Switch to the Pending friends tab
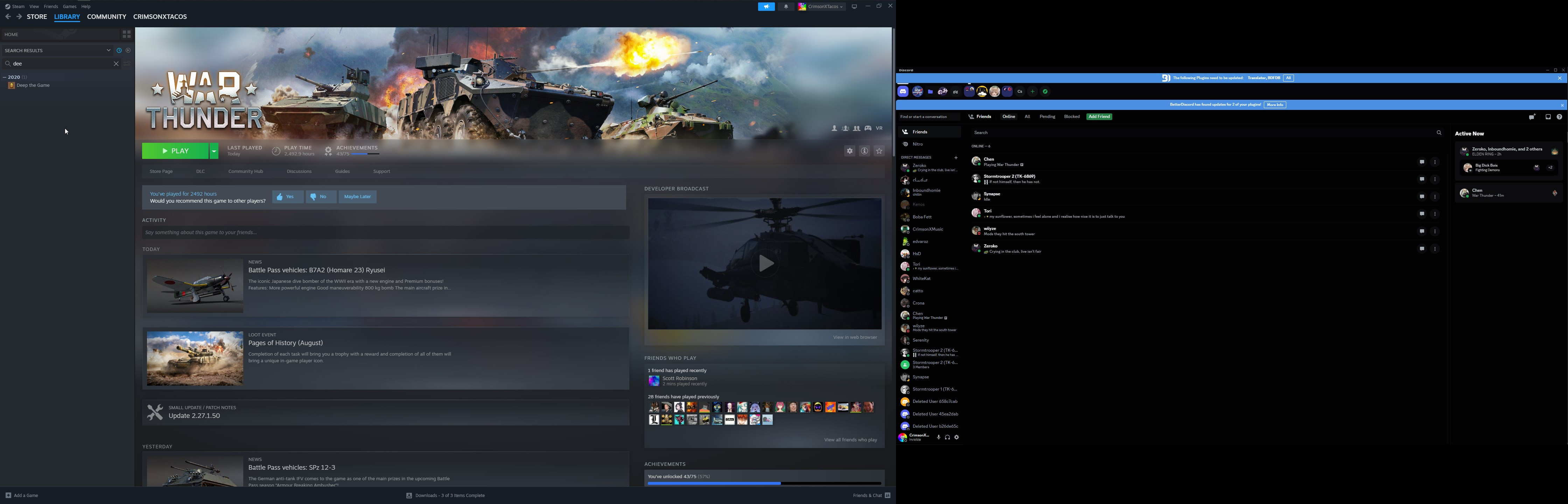Viewport: 1568px width, 504px height. tap(1047, 117)
